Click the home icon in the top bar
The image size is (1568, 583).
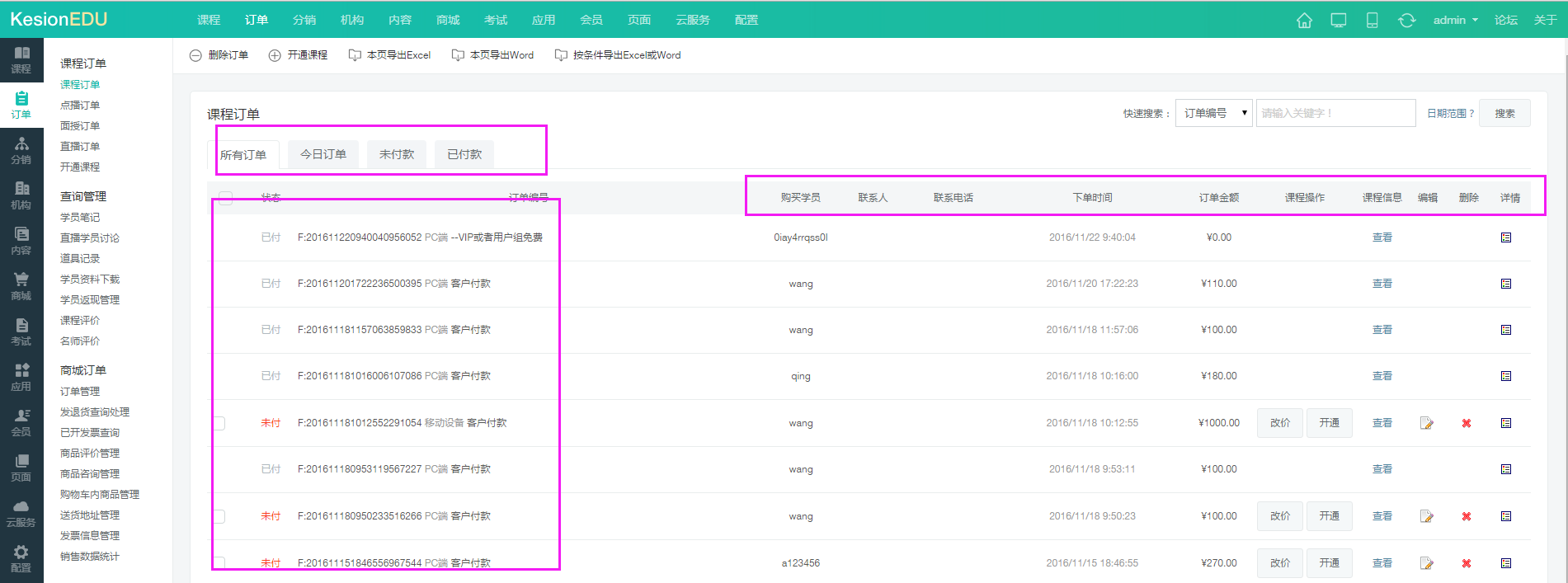click(x=1304, y=21)
